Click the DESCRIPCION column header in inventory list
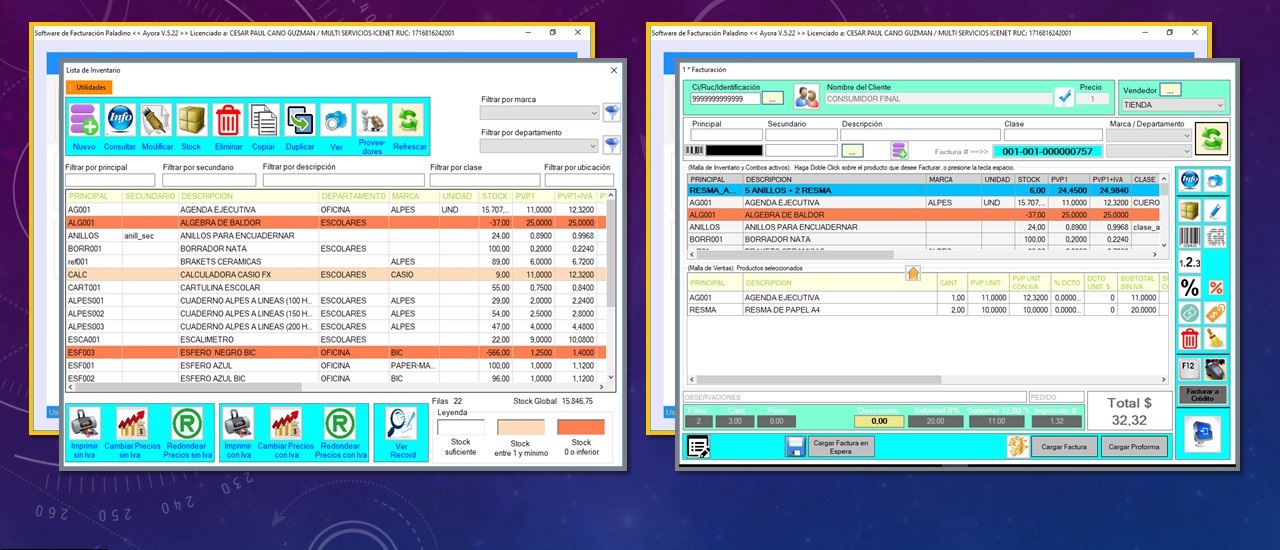The image size is (1280, 550). pos(247,196)
